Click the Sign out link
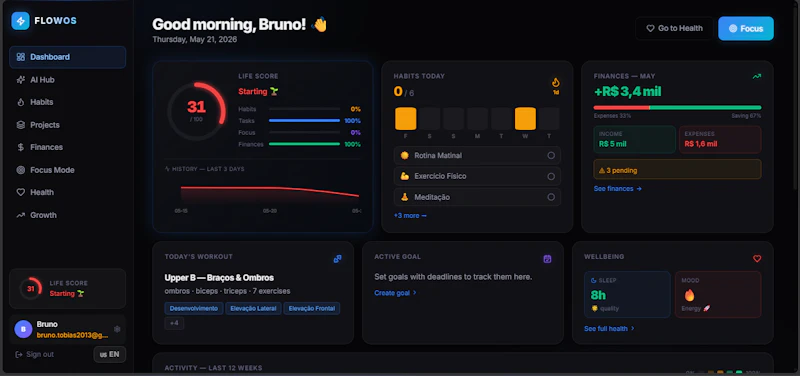This screenshot has height=376, width=800. pos(35,355)
